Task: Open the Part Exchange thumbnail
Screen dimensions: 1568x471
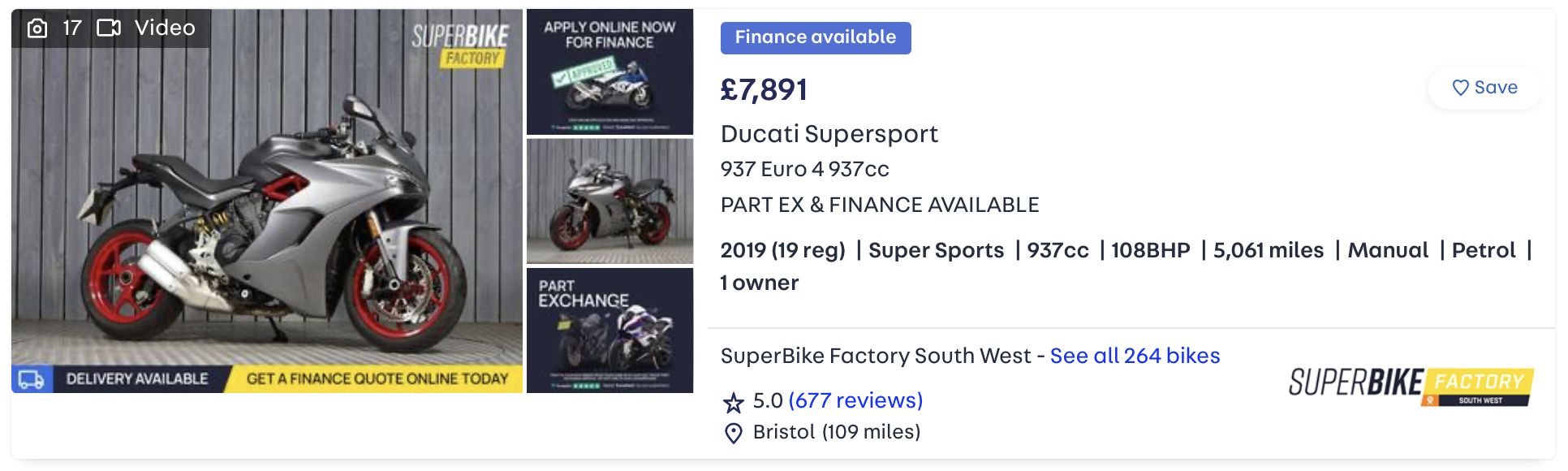Action: pyautogui.click(x=610, y=331)
